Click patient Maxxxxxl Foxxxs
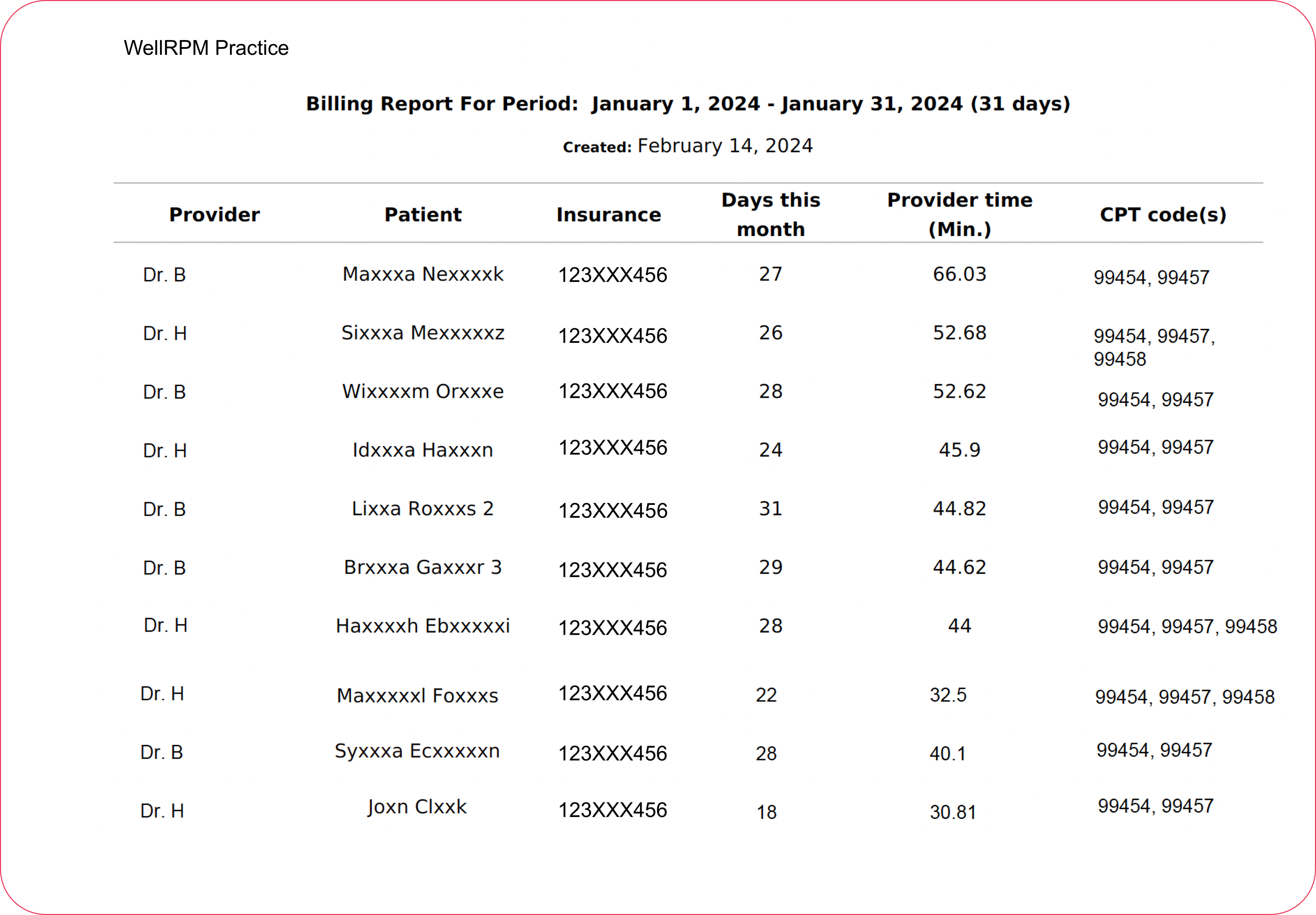The width and height of the screenshot is (1316, 915). pos(417,696)
